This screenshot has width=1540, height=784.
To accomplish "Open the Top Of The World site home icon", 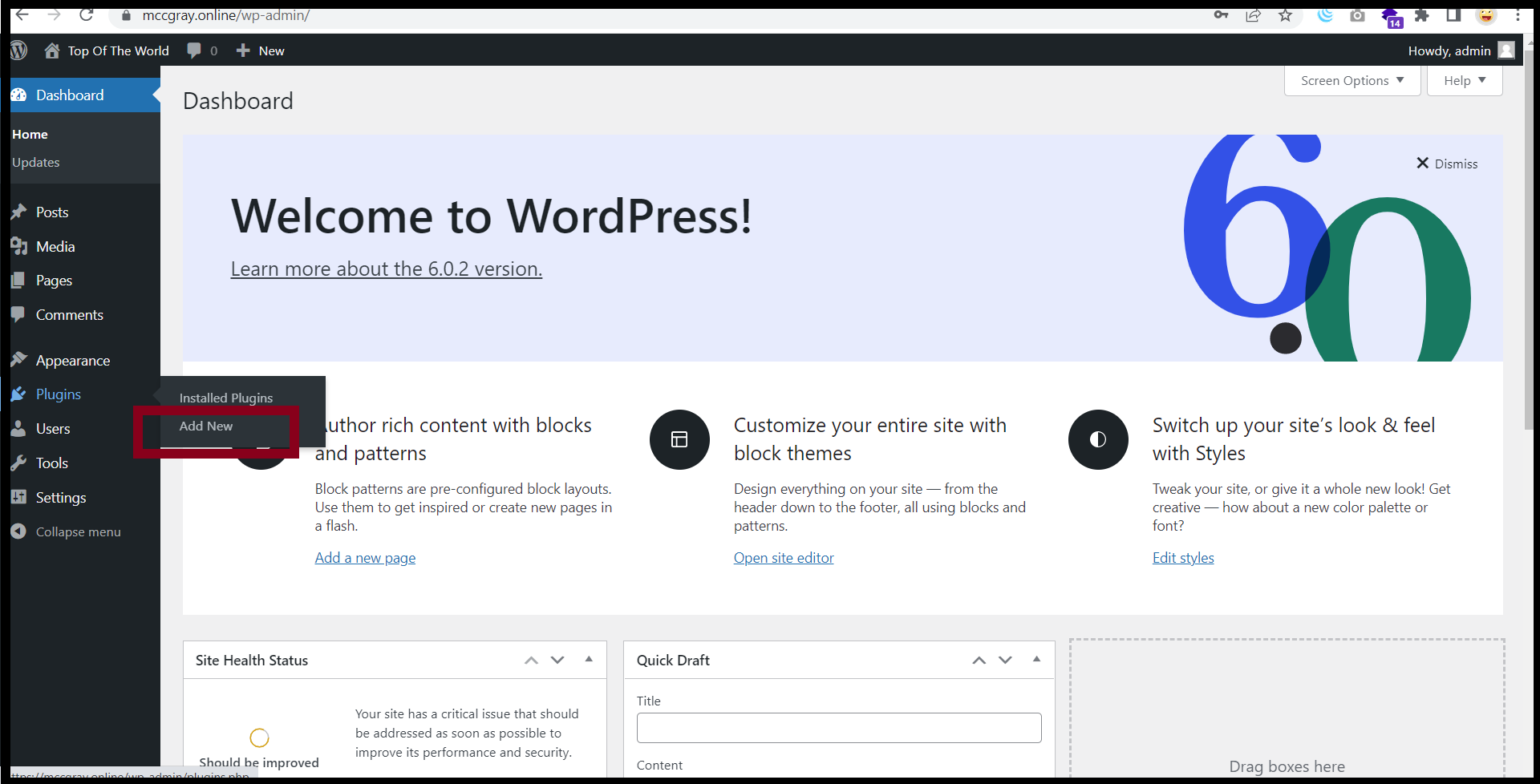I will pyautogui.click(x=52, y=51).
